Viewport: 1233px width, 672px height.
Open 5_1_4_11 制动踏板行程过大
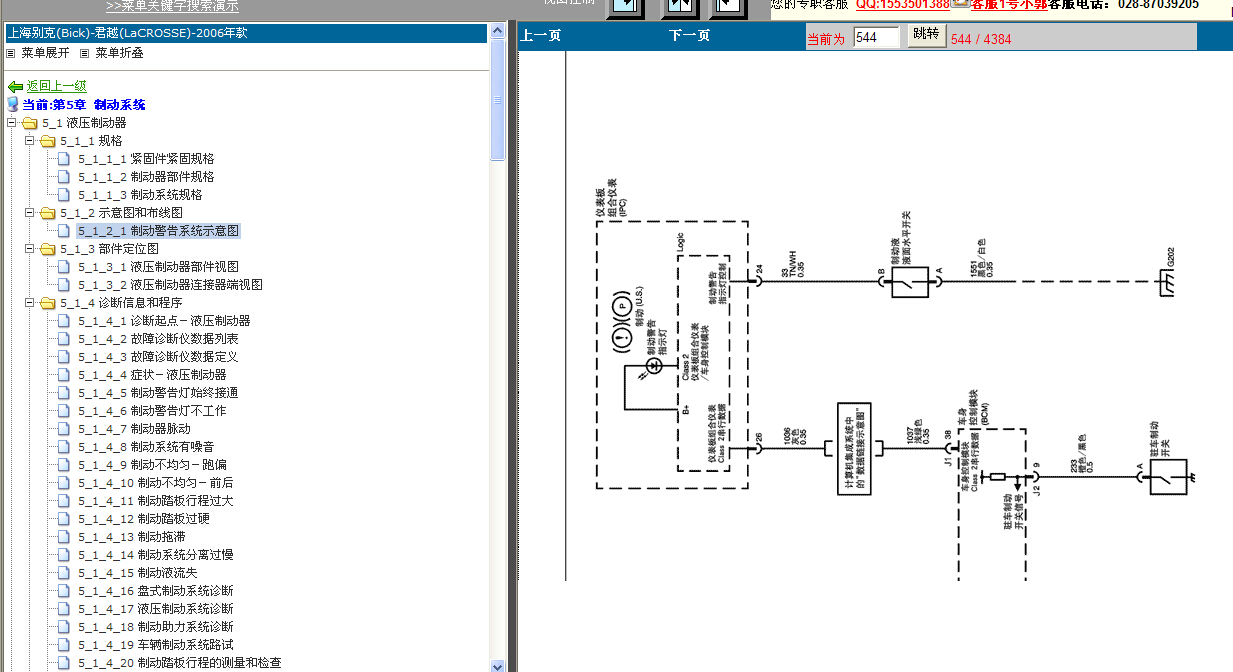[156, 501]
